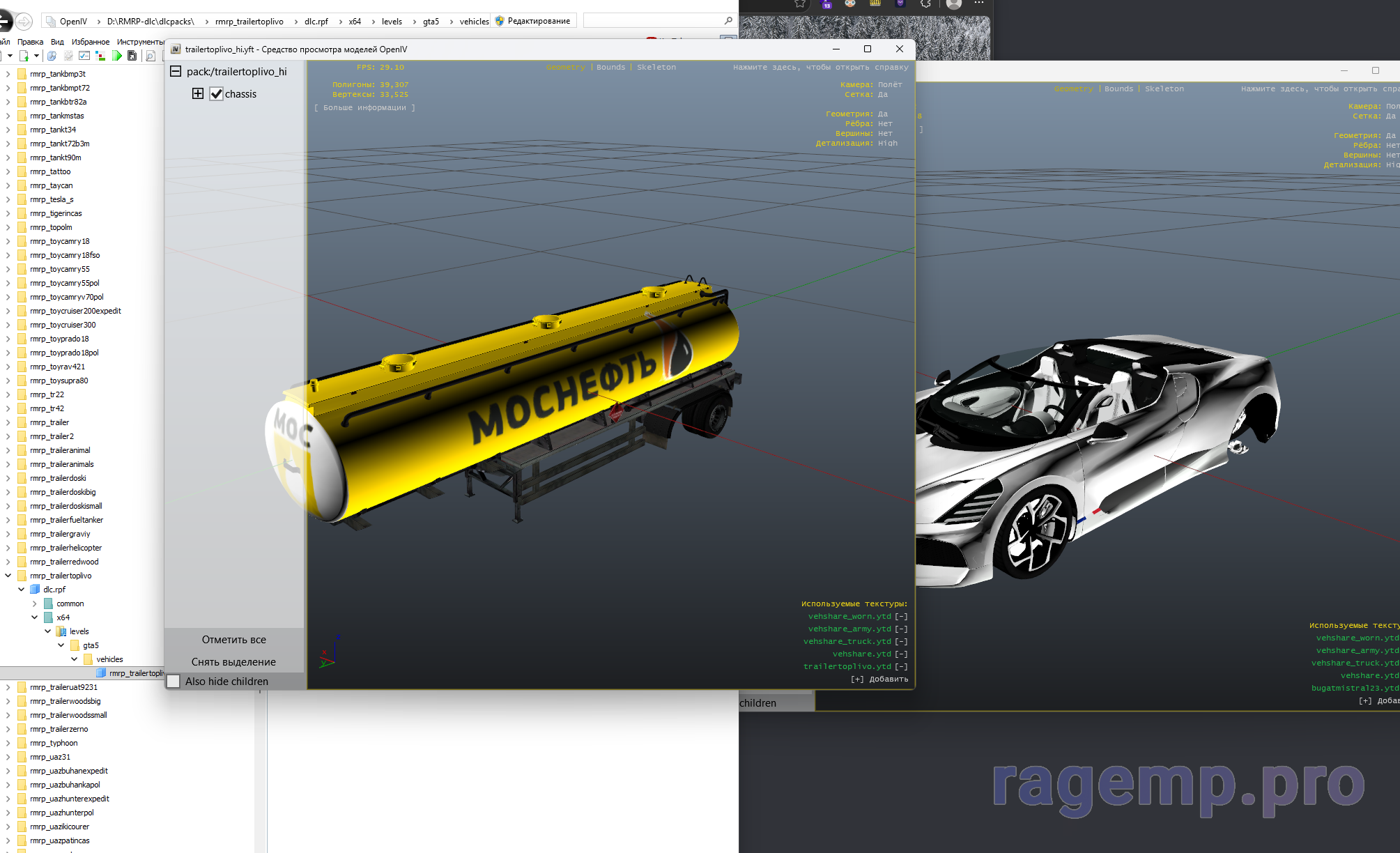Open the Вид menu
1400x853 pixels.
57,42
